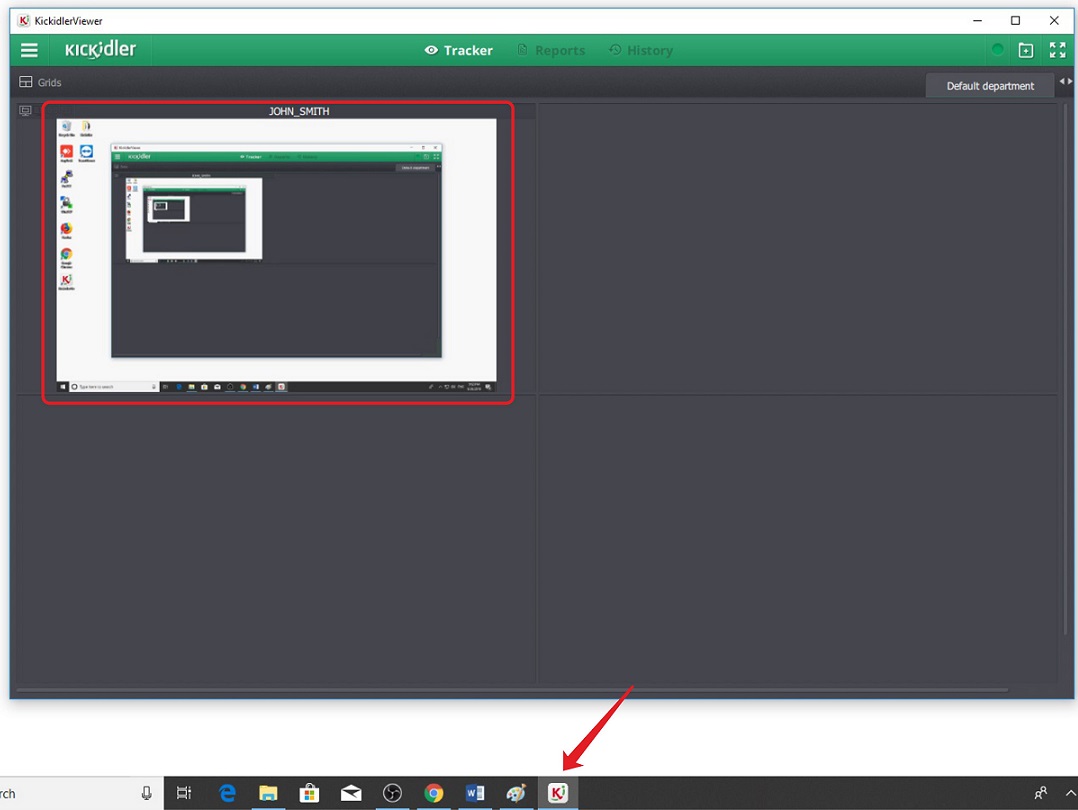The width and height of the screenshot is (1078, 810).
Task: Open the Reports tab
Action: [x=551, y=50]
